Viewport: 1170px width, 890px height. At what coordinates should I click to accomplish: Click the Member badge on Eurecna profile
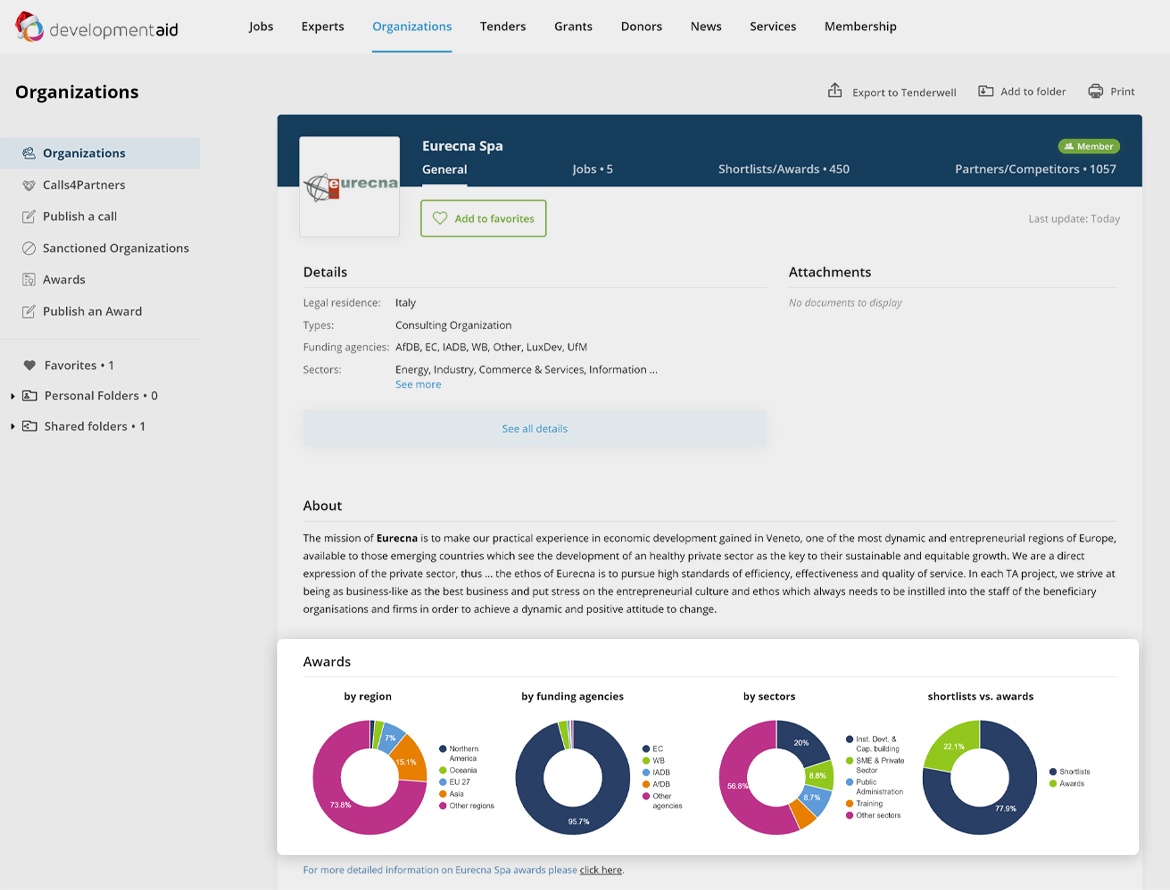tap(1089, 146)
